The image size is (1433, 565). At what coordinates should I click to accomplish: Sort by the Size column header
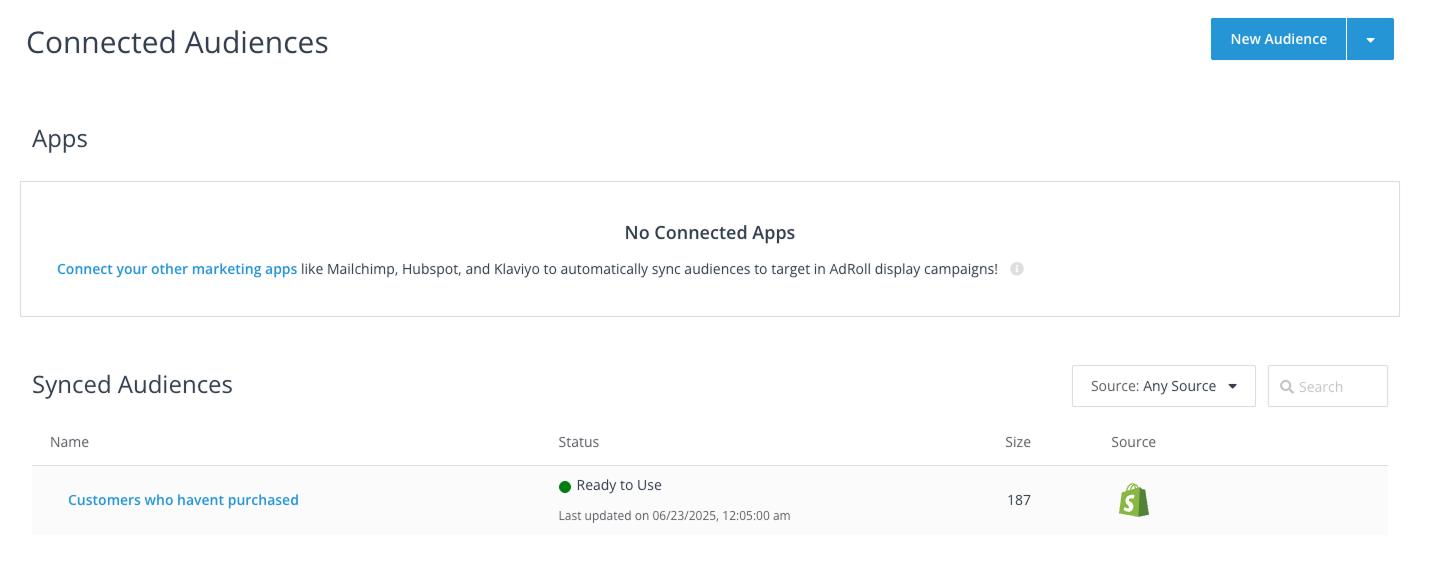[1017, 442]
